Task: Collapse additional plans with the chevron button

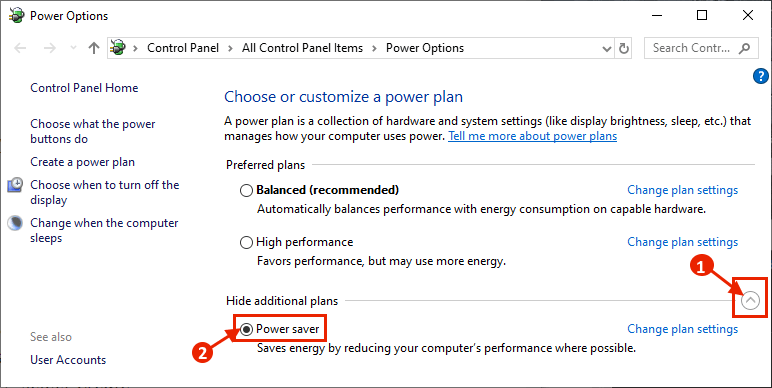Action: coord(750,300)
